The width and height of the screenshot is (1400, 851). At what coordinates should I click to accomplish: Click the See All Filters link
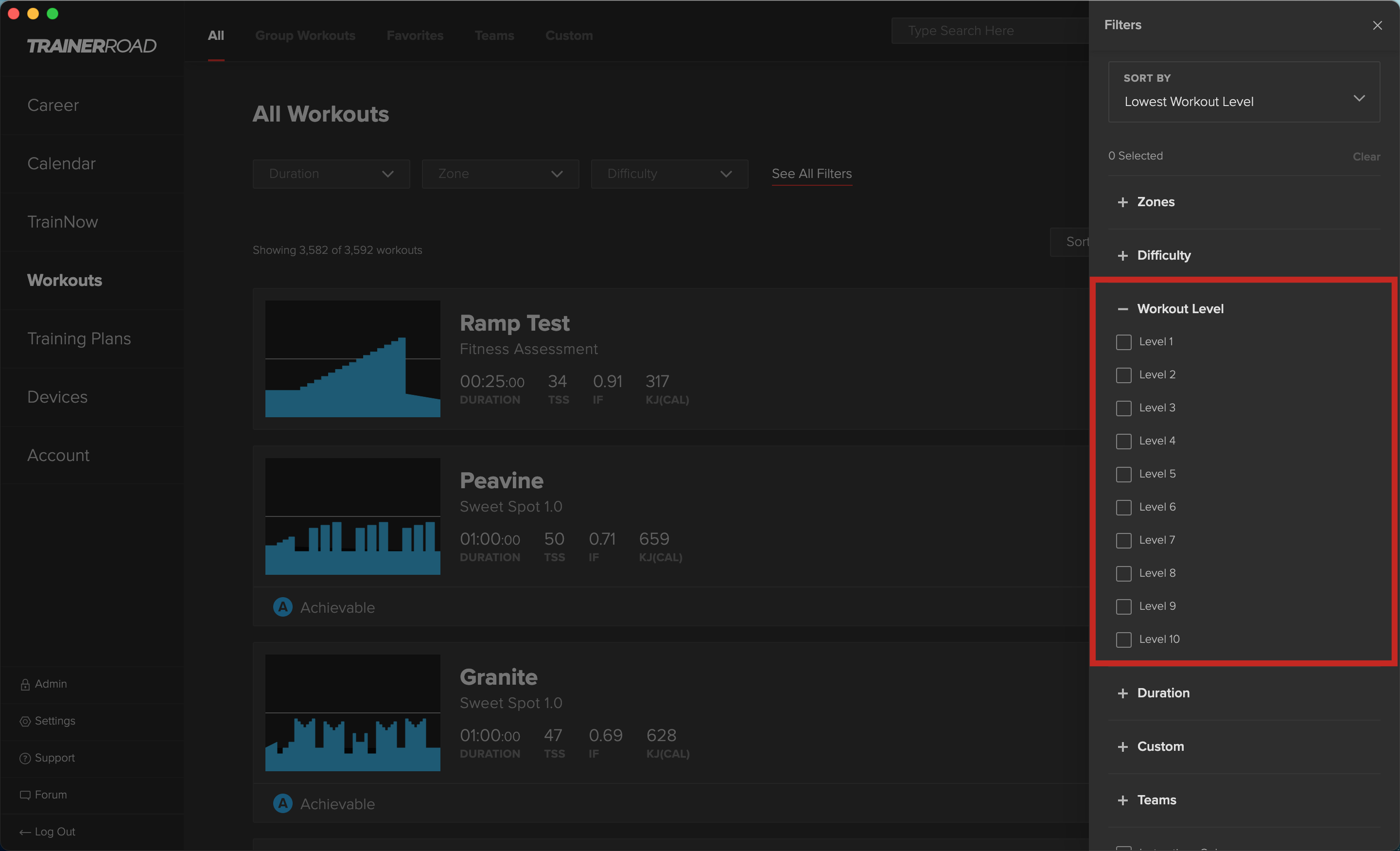(811, 174)
